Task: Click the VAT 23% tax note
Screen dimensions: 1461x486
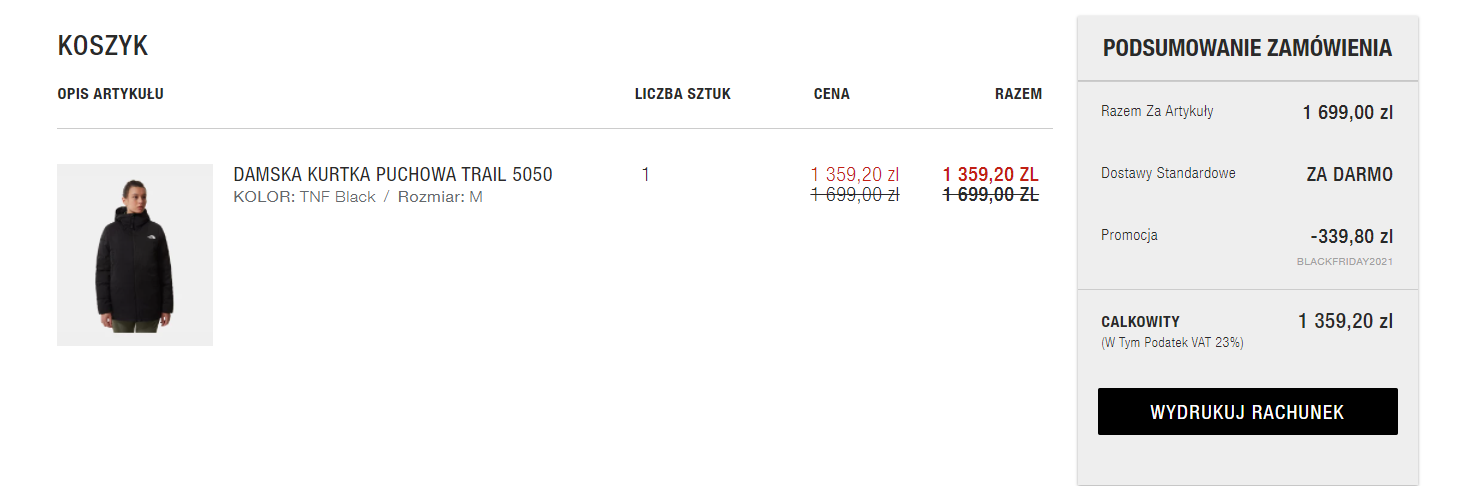Action: coord(1172,343)
